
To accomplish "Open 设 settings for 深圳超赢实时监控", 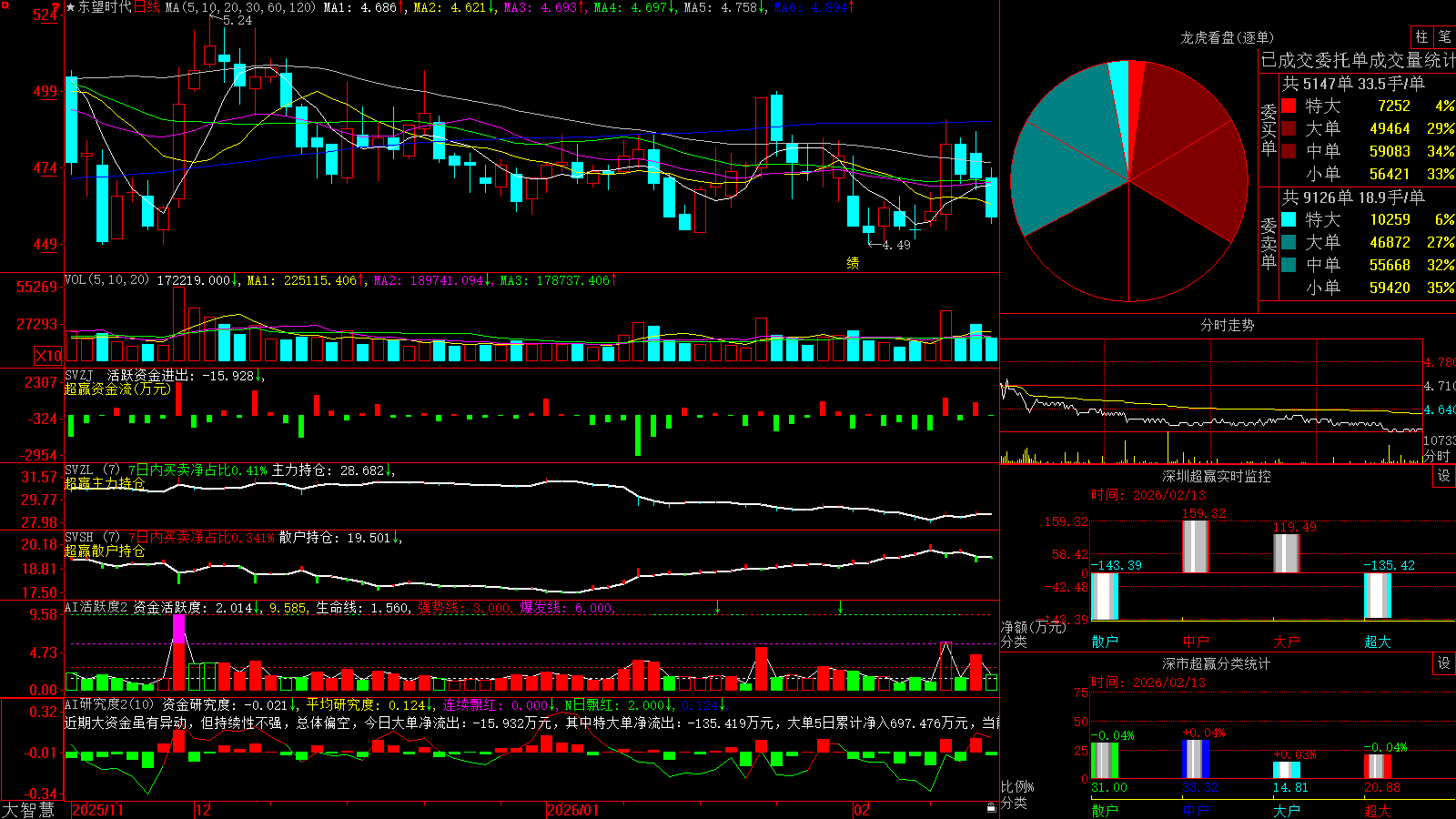I will coord(1443,476).
